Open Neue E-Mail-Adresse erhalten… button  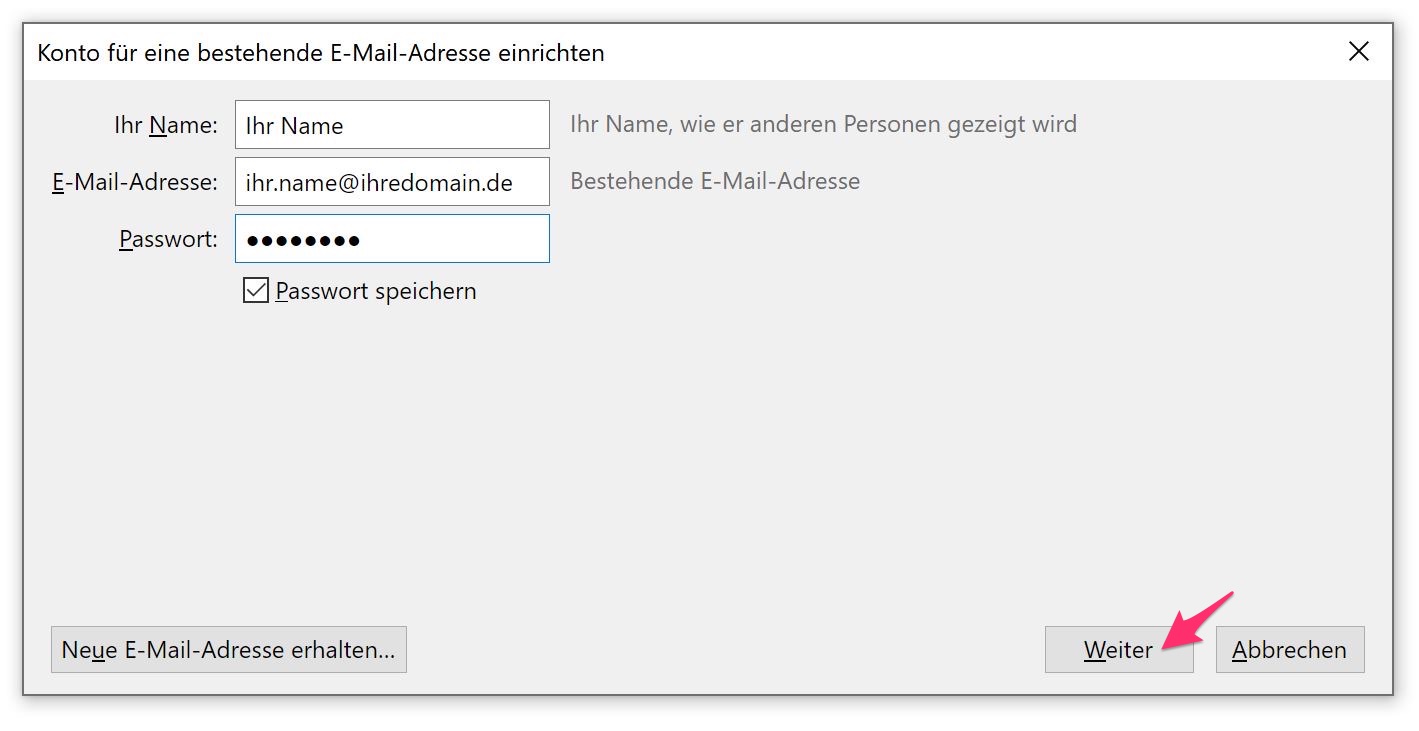click(x=229, y=649)
